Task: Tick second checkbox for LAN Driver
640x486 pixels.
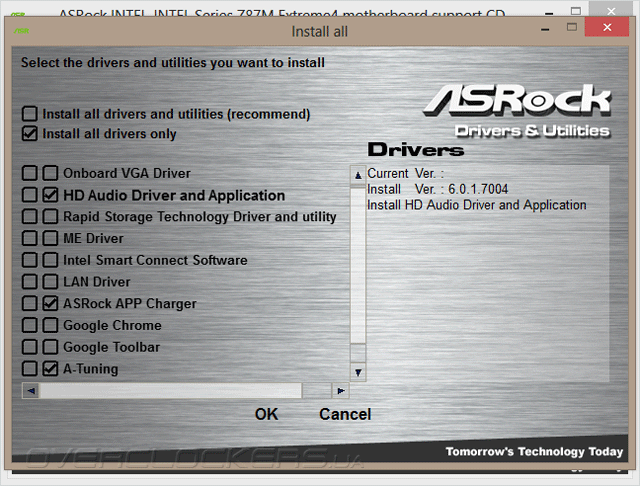Action: click(50, 282)
